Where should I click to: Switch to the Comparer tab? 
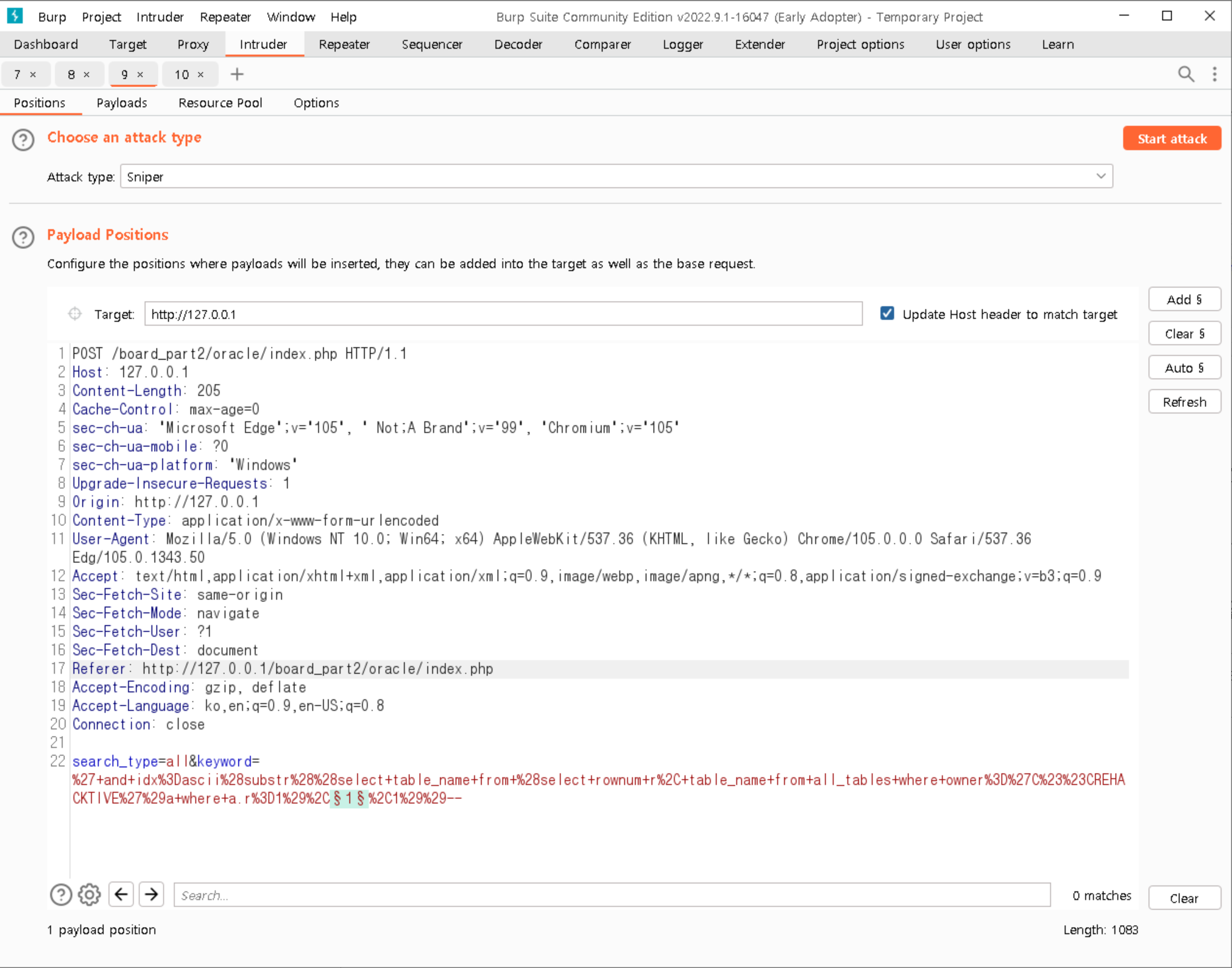point(603,44)
